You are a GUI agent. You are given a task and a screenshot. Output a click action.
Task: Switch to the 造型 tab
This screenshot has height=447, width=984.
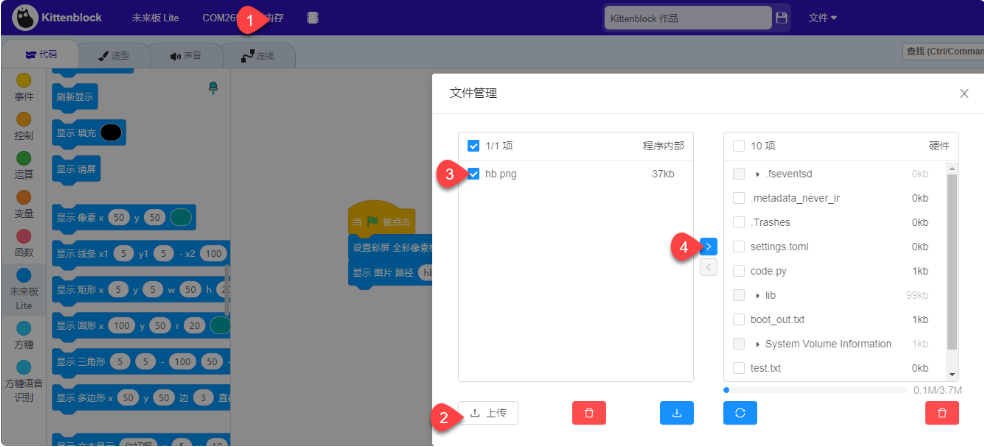pyautogui.click(x=114, y=56)
